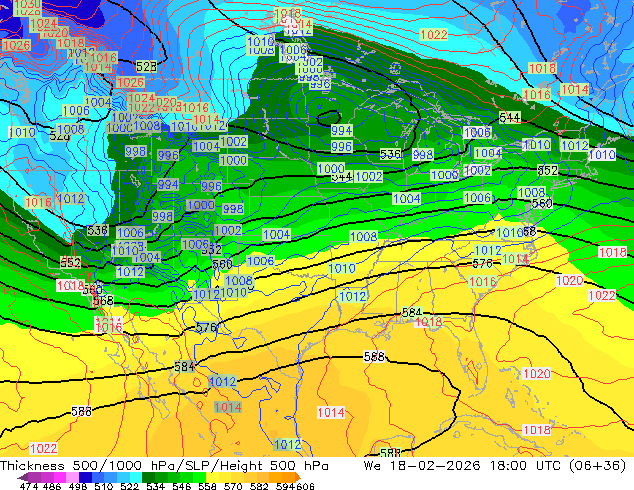Click the blue 1012 label above black 576

[488, 251]
